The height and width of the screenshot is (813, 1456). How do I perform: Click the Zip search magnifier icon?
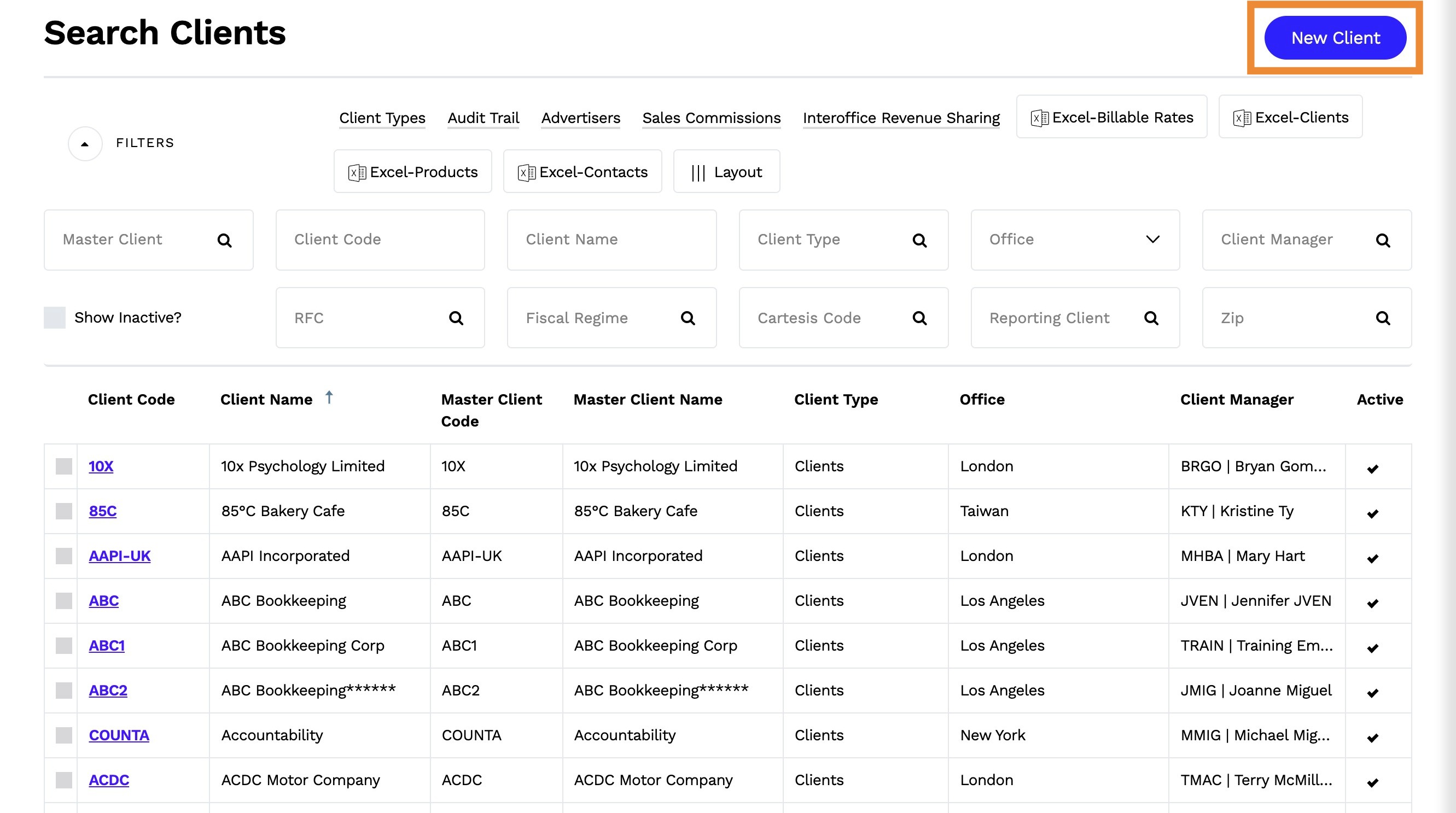coord(1383,318)
